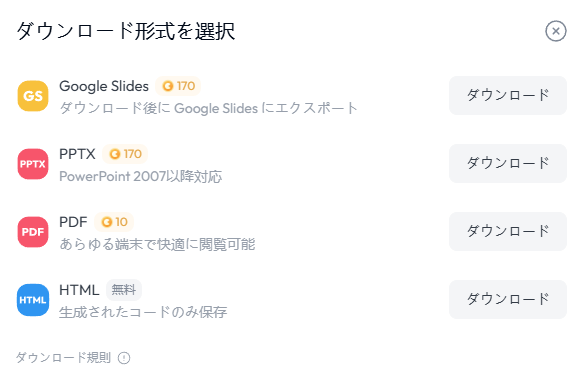Download the PPTX format
Screen dimensions: 583x378
coord(508,164)
